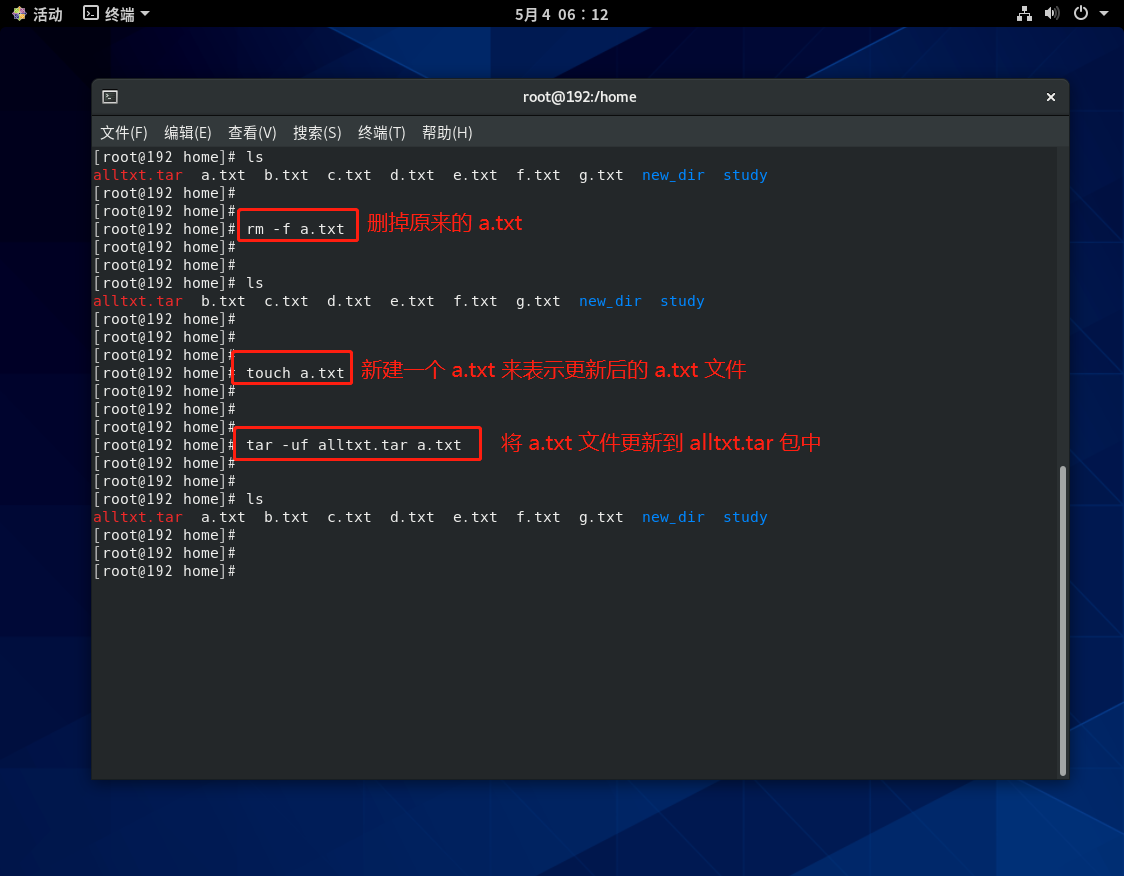Expand the 终端 app menu arrow in the top bar
Viewport: 1124px width, 876px height.
145,14
